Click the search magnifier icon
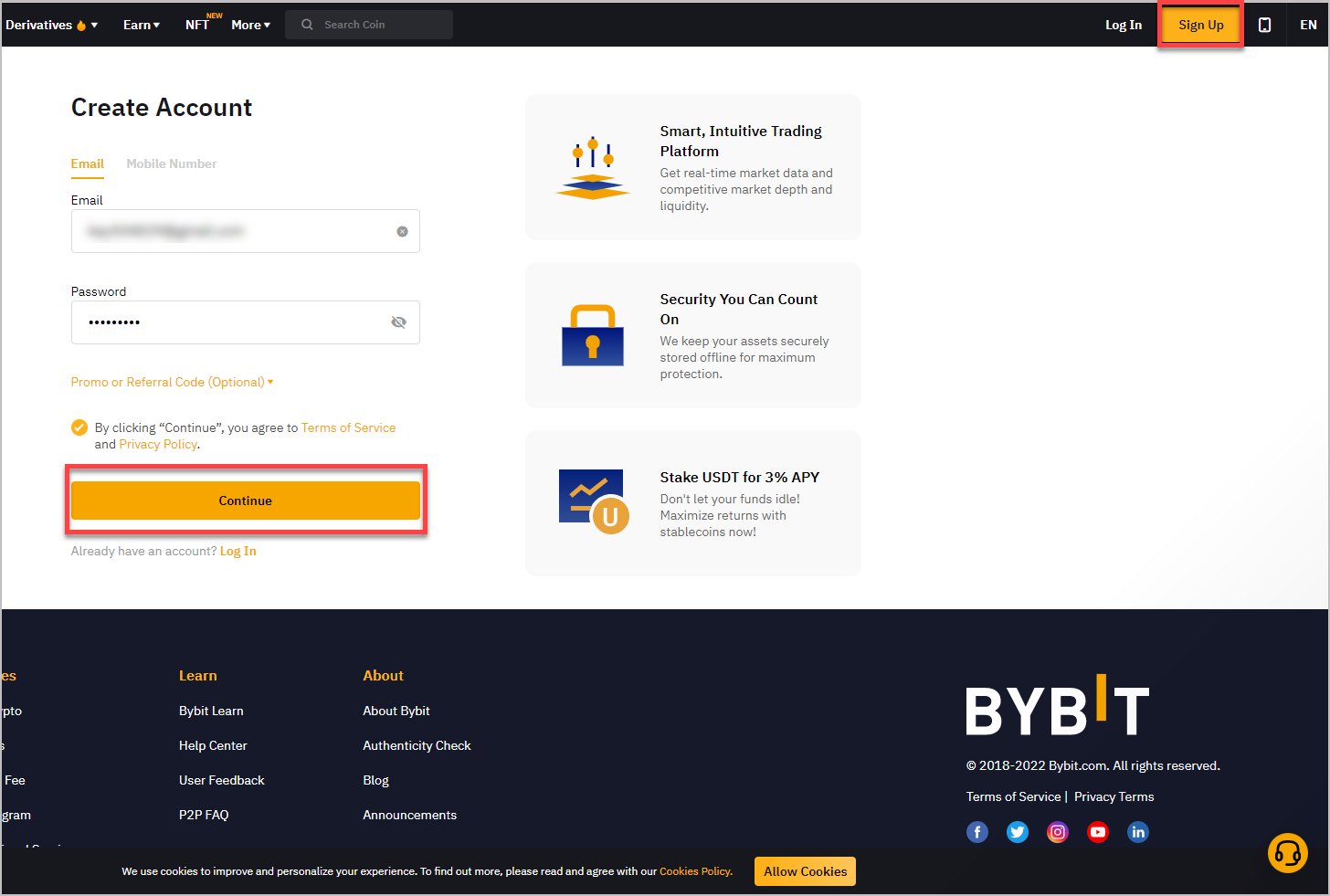 point(307,25)
